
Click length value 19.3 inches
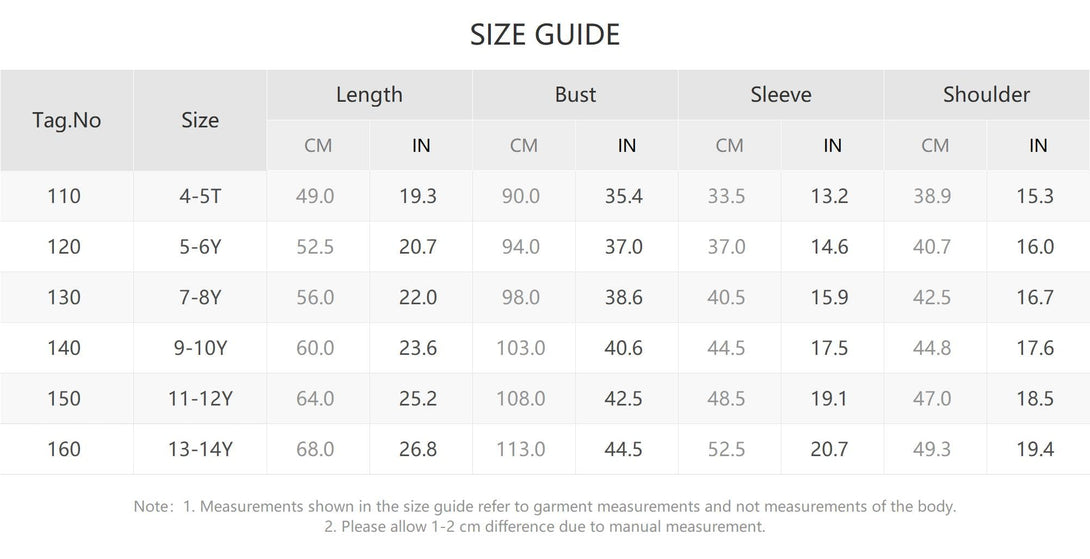(418, 196)
